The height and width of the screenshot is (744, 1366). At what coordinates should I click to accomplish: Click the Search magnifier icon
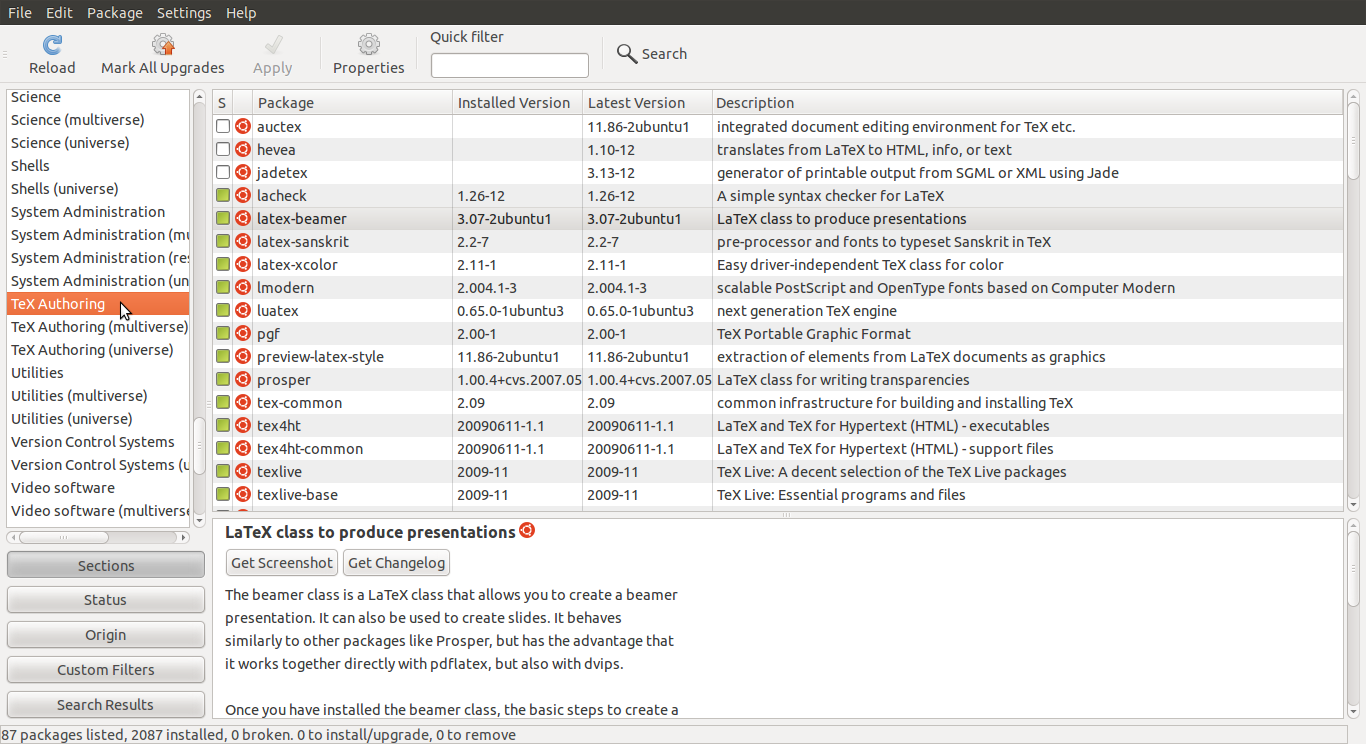click(626, 53)
